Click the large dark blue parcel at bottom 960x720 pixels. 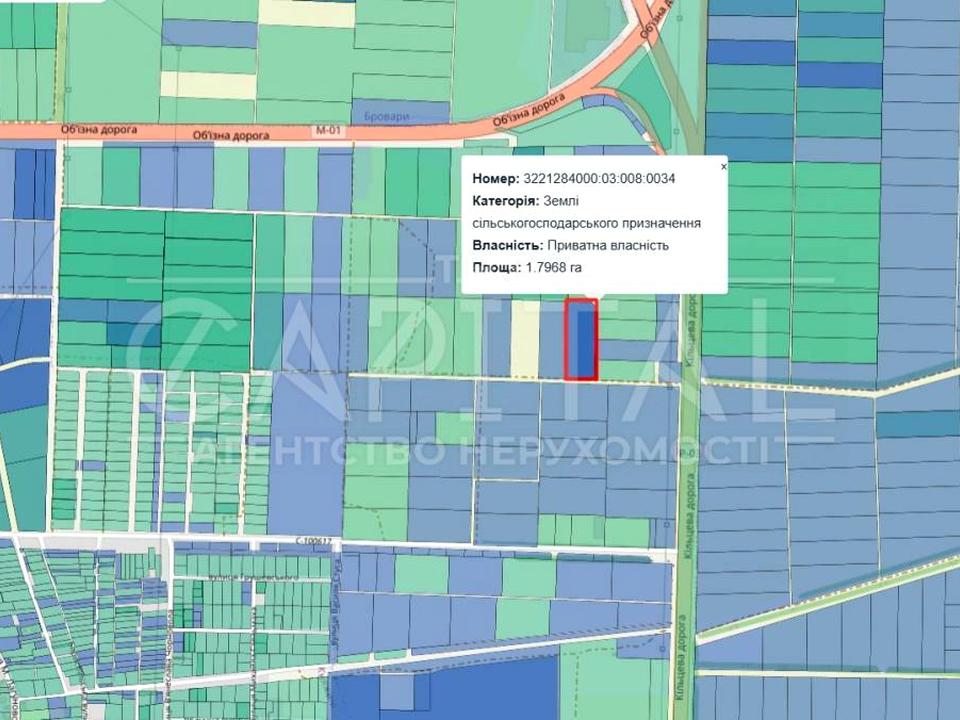point(480,692)
